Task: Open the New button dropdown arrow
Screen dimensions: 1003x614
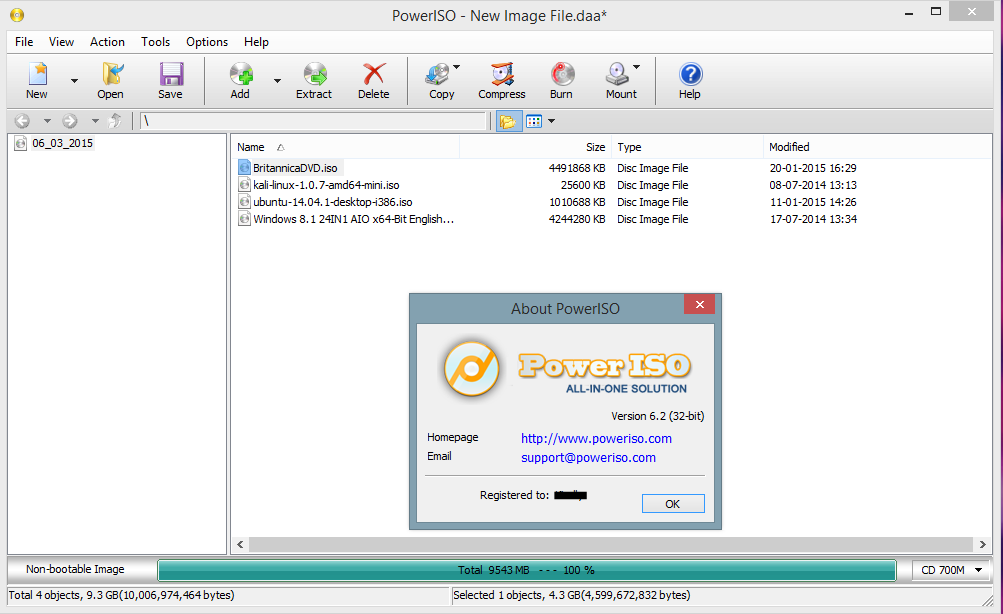Action: pyautogui.click(x=74, y=81)
